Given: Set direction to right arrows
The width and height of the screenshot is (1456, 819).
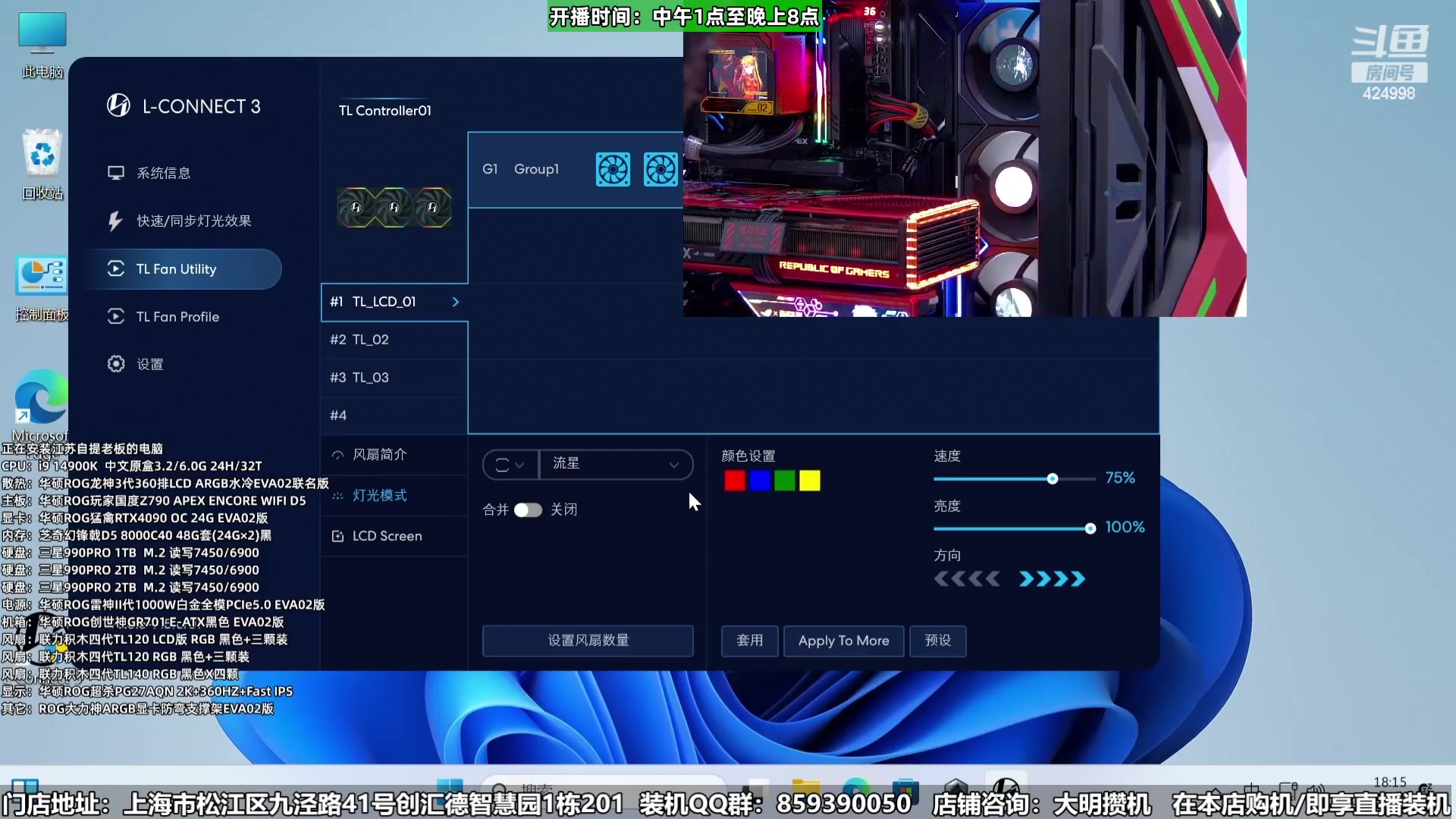Looking at the screenshot, I should [1052, 579].
